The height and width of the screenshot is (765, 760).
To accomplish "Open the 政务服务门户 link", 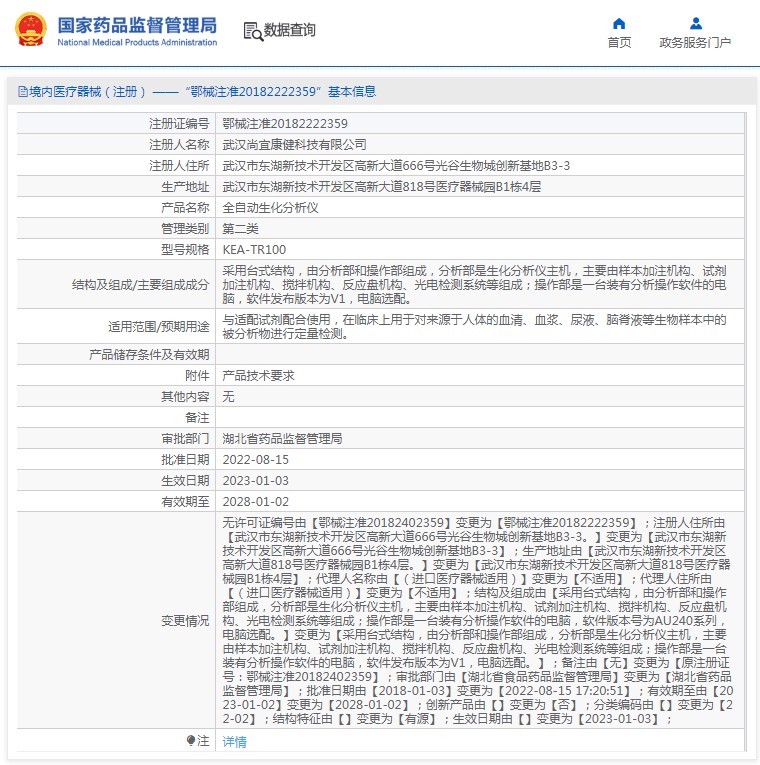I will pyautogui.click(x=695, y=43).
